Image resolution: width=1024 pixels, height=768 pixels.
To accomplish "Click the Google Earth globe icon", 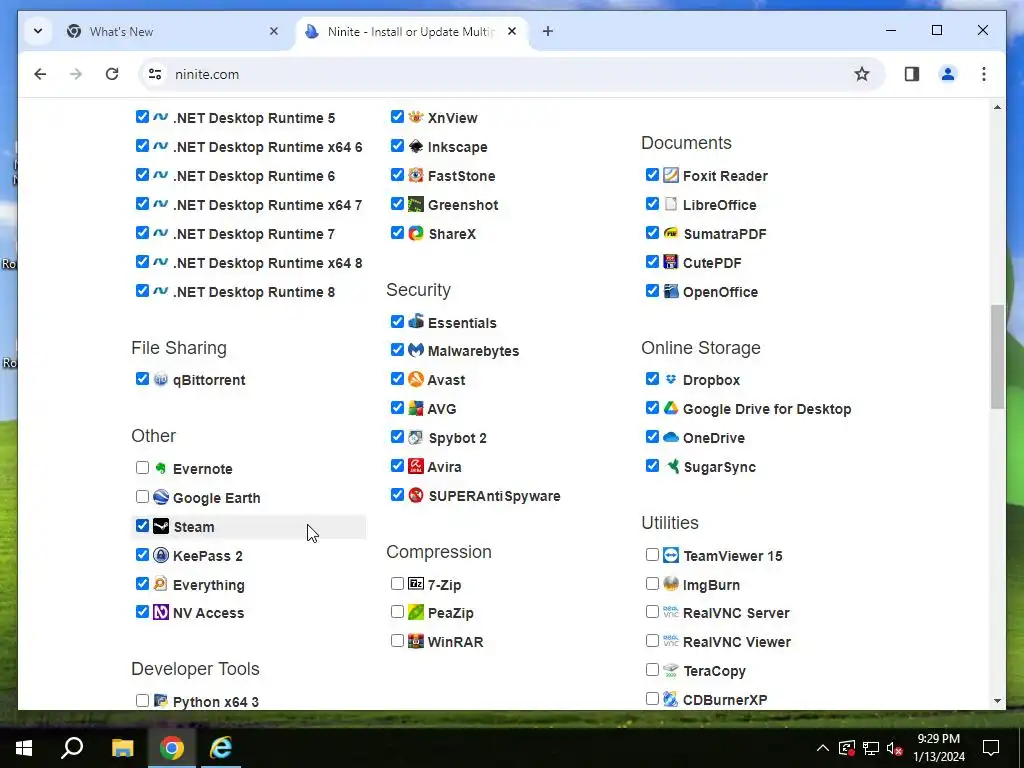I will click(161, 497).
